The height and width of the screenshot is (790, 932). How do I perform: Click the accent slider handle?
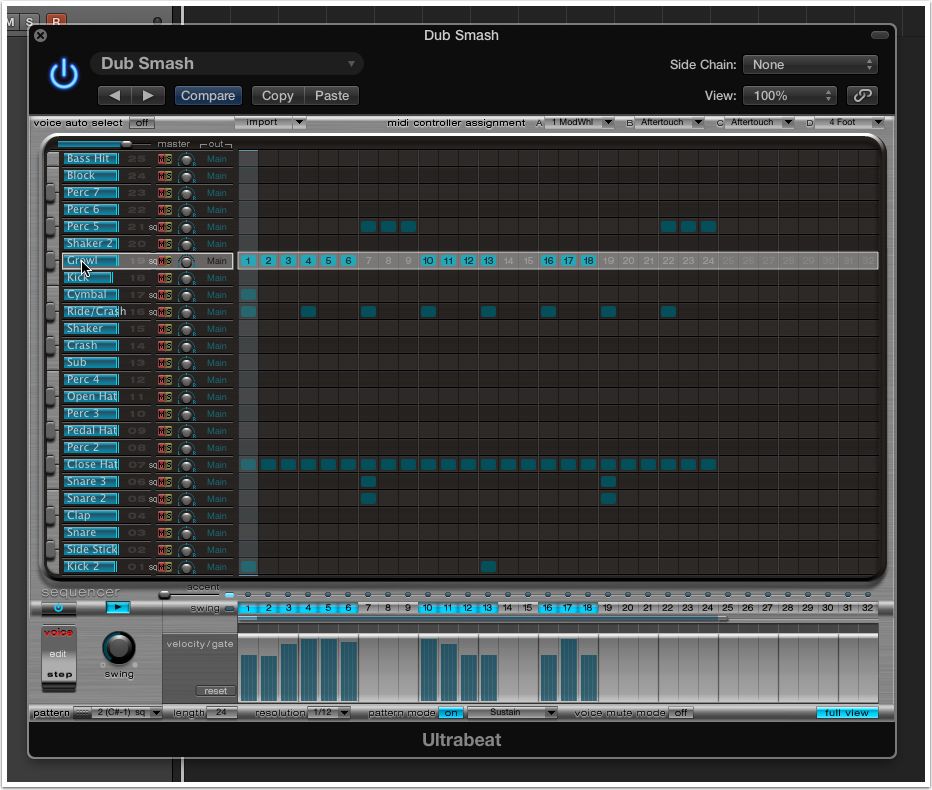point(164,594)
